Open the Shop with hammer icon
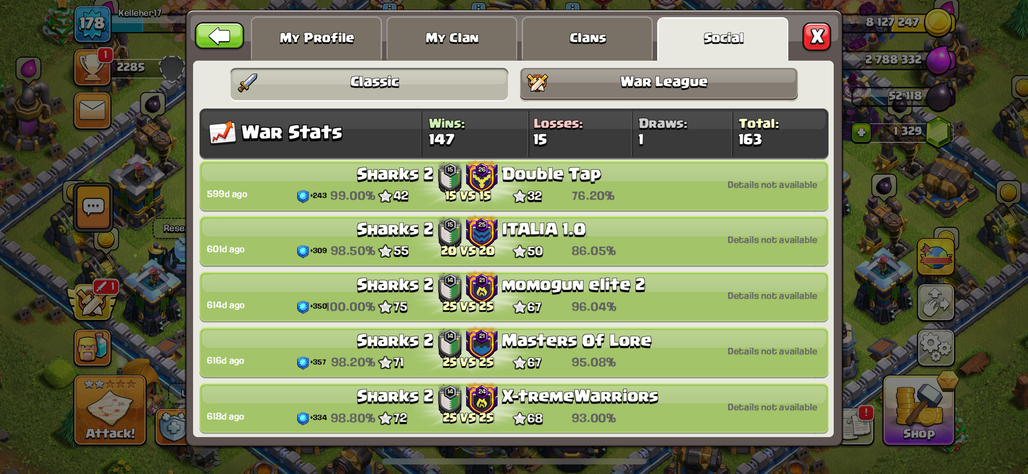1028x474 pixels. (x=918, y=410)
